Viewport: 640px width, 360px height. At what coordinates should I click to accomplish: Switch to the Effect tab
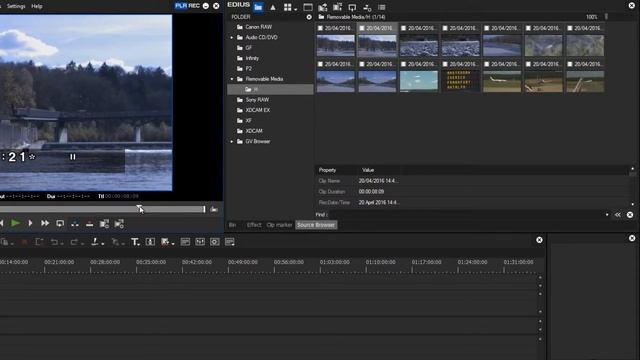(x=253, y=225)
